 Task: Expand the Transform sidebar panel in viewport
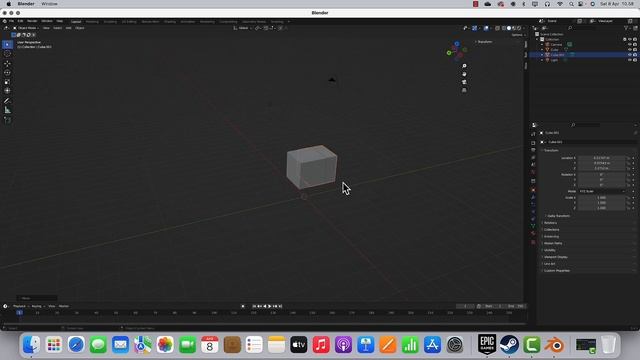click(484, 42)
